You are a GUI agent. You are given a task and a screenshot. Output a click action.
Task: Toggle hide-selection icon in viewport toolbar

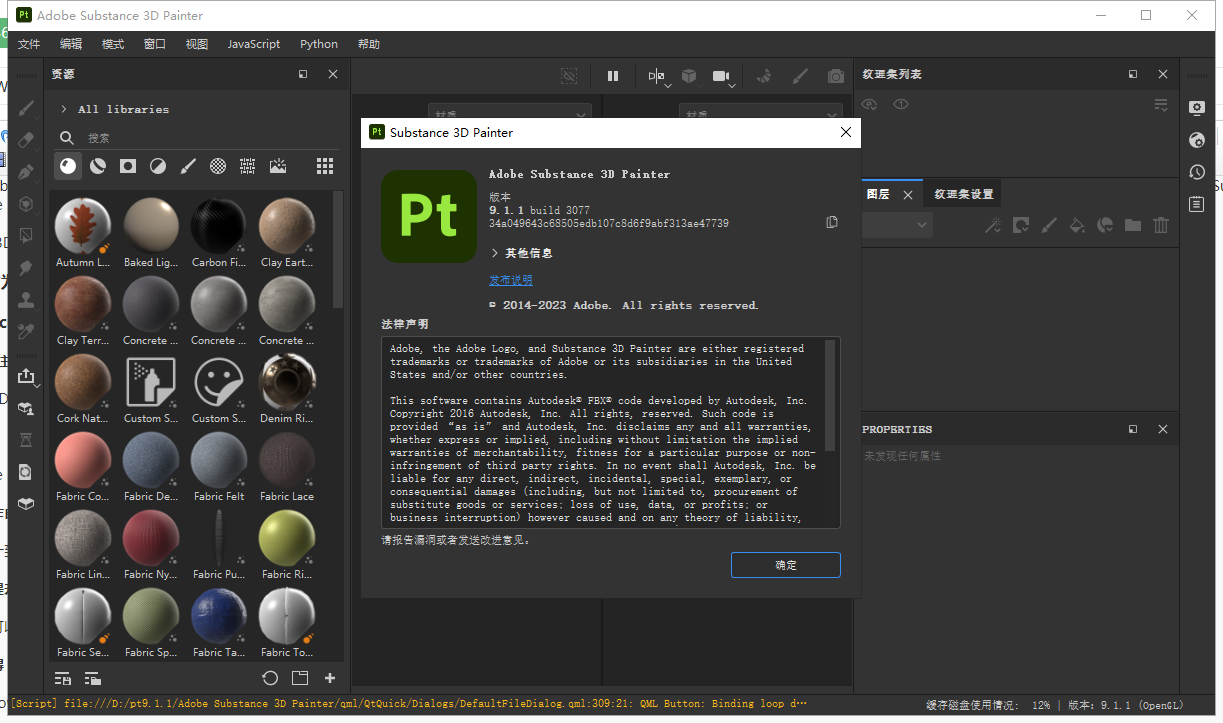(x=569, y=75)
